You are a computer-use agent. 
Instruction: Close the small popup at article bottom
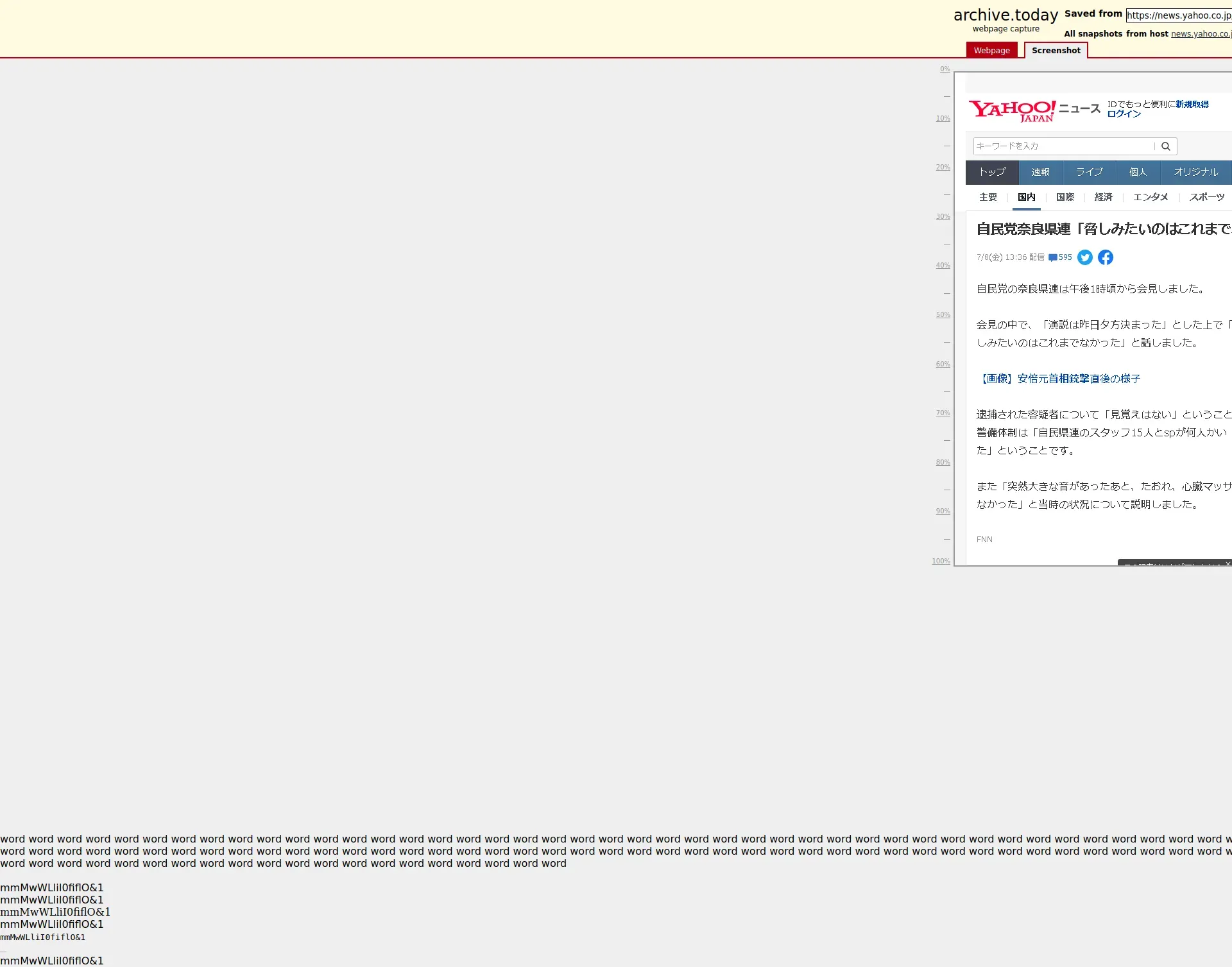click(1228, 563)
